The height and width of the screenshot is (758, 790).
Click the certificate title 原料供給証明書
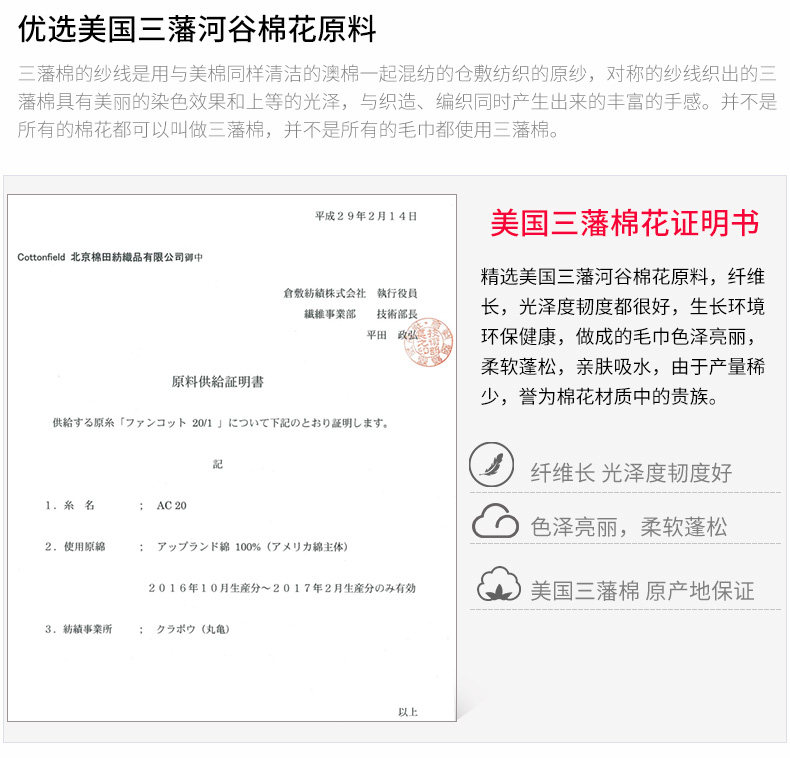[218, 382]
